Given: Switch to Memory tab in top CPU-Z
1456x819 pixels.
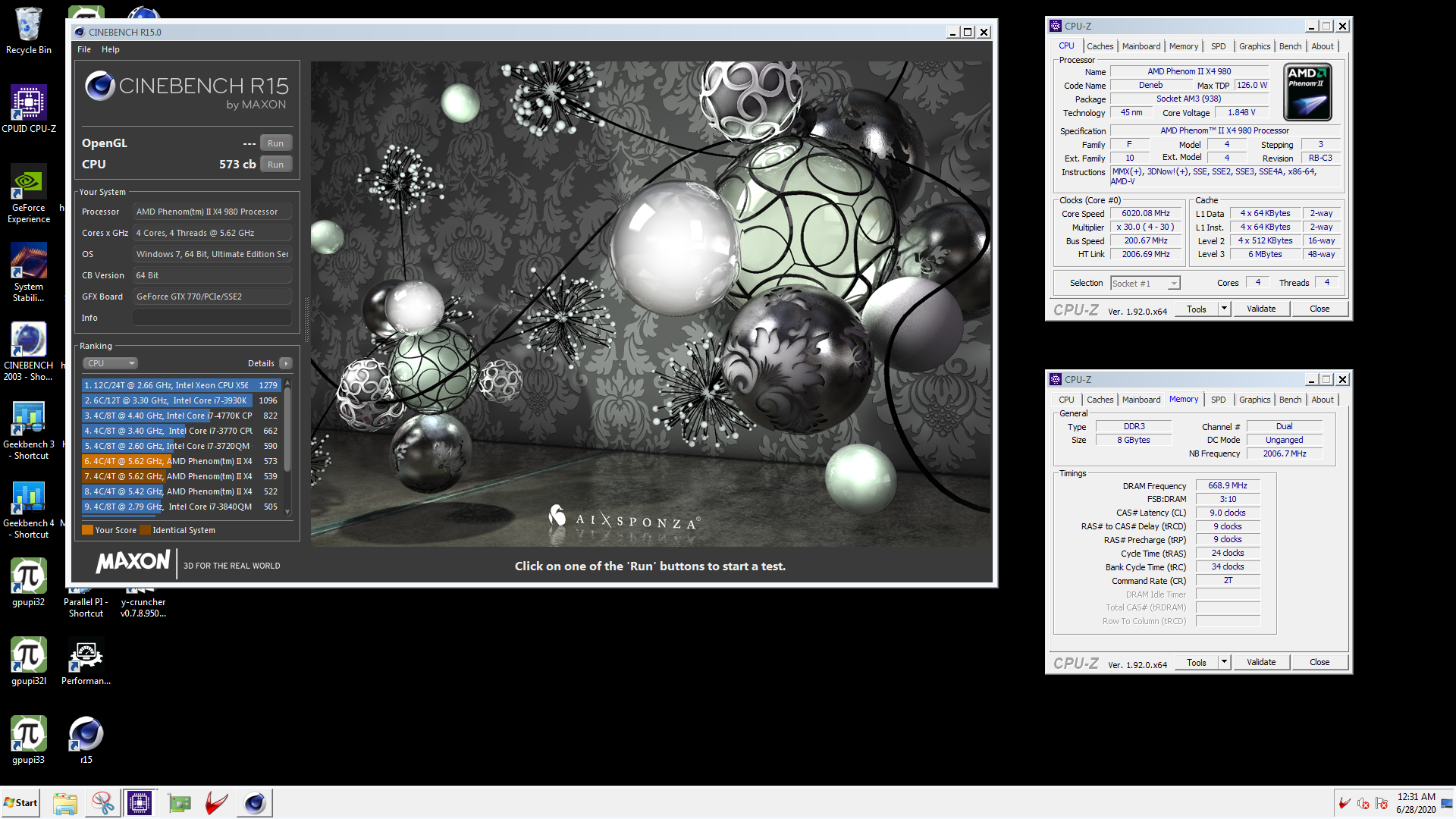Looking at the screenshot, I should pyautogui.click(x=1183, y=46).
